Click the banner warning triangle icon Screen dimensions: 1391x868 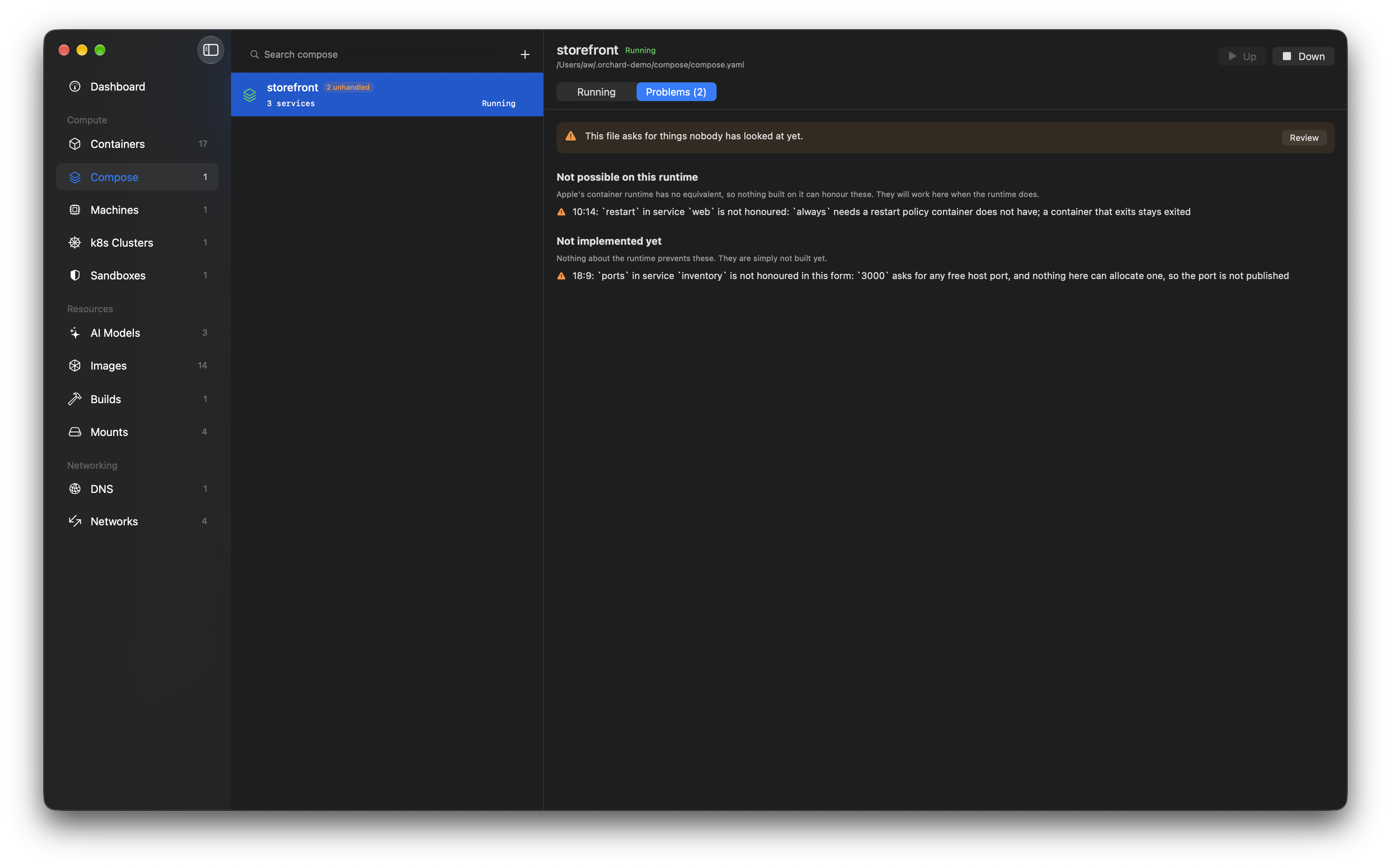[x=571, y=137]
